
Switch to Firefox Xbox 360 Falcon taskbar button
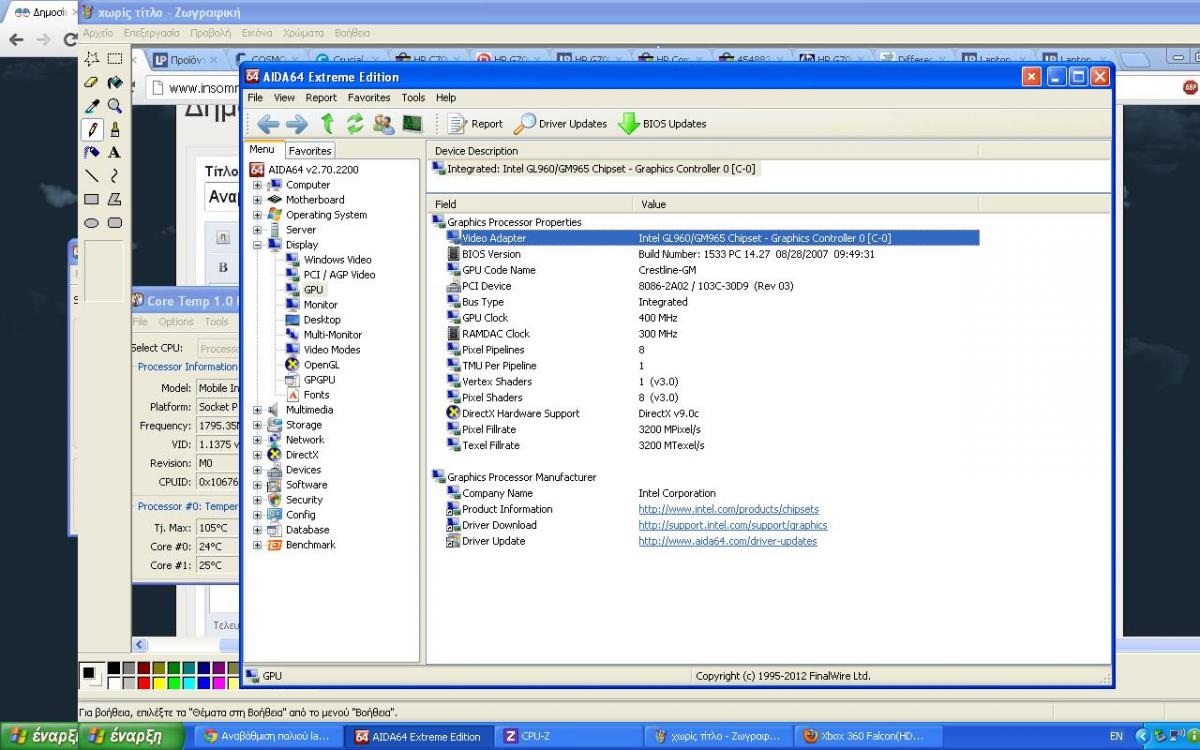pos(868,737)
